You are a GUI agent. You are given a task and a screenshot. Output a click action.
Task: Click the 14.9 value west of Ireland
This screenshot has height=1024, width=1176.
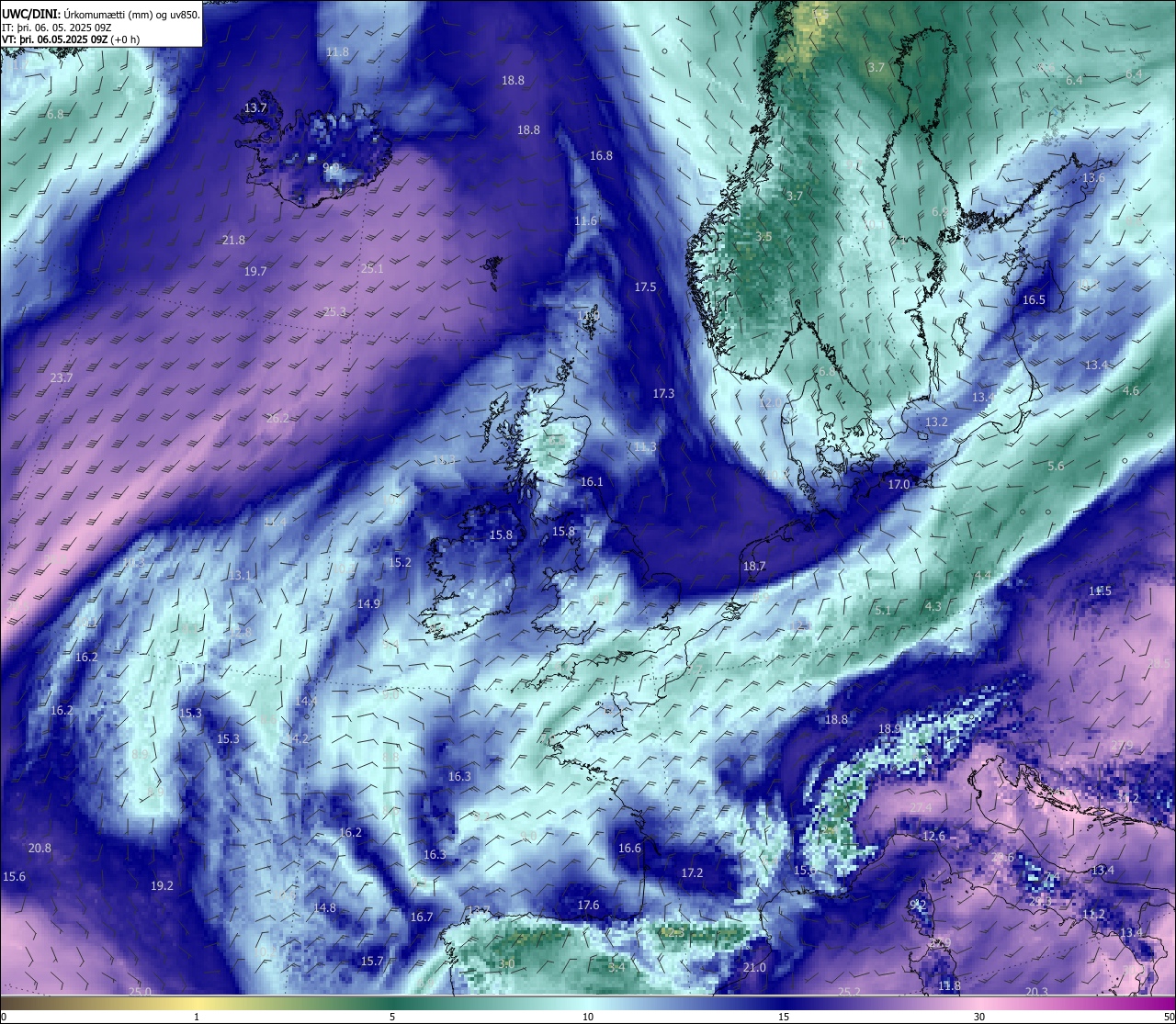[x=368, y=604]
